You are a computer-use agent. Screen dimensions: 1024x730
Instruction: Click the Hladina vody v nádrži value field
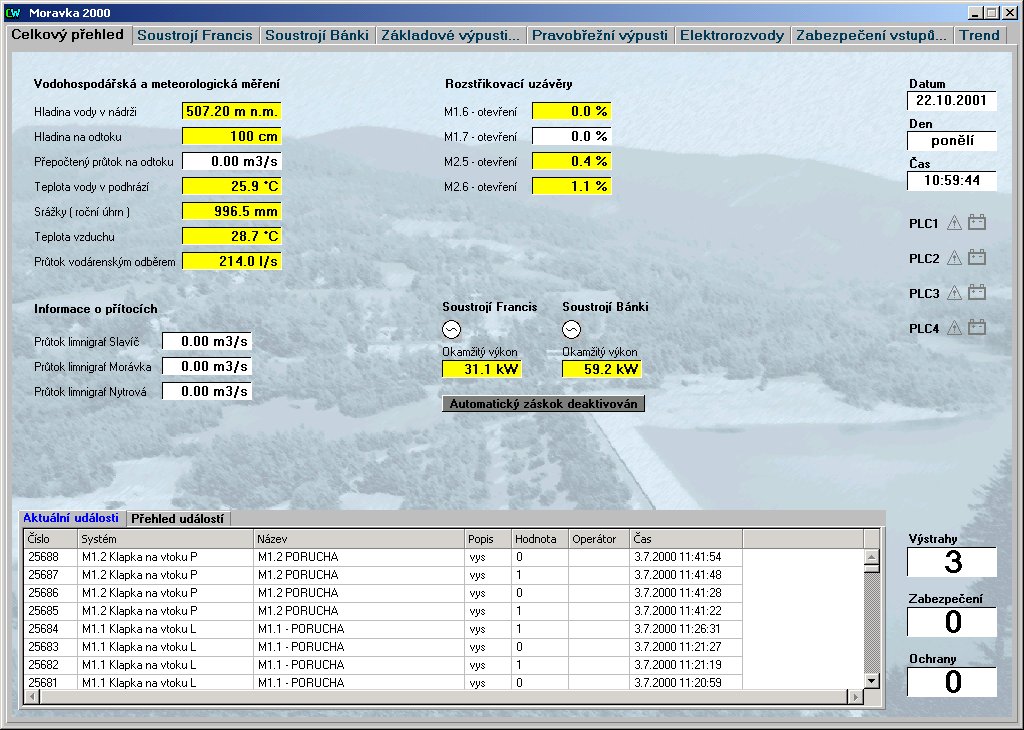[x=231, y=111]
